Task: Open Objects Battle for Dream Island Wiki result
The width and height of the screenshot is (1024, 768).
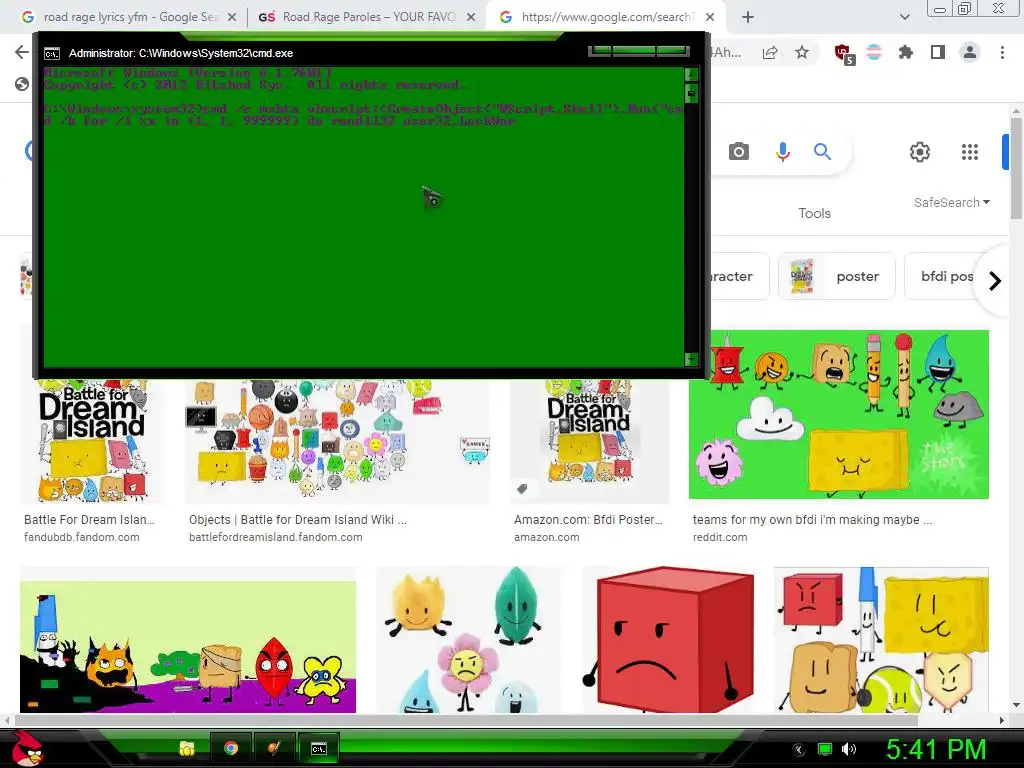Action: [x=298, y=520]
